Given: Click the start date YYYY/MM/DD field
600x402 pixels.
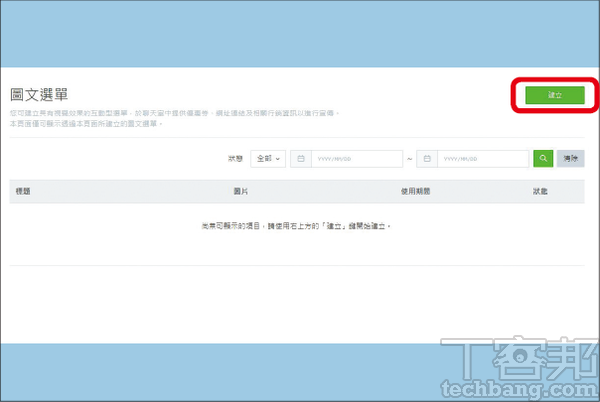Looking at the screenshot, I should point(357,158).
